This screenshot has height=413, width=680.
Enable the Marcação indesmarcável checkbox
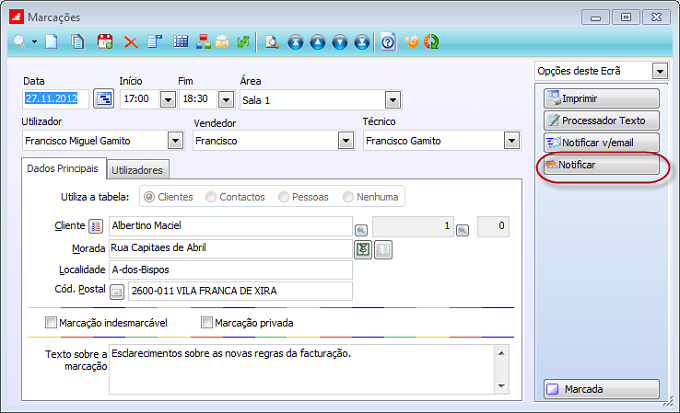pos(51,322)
